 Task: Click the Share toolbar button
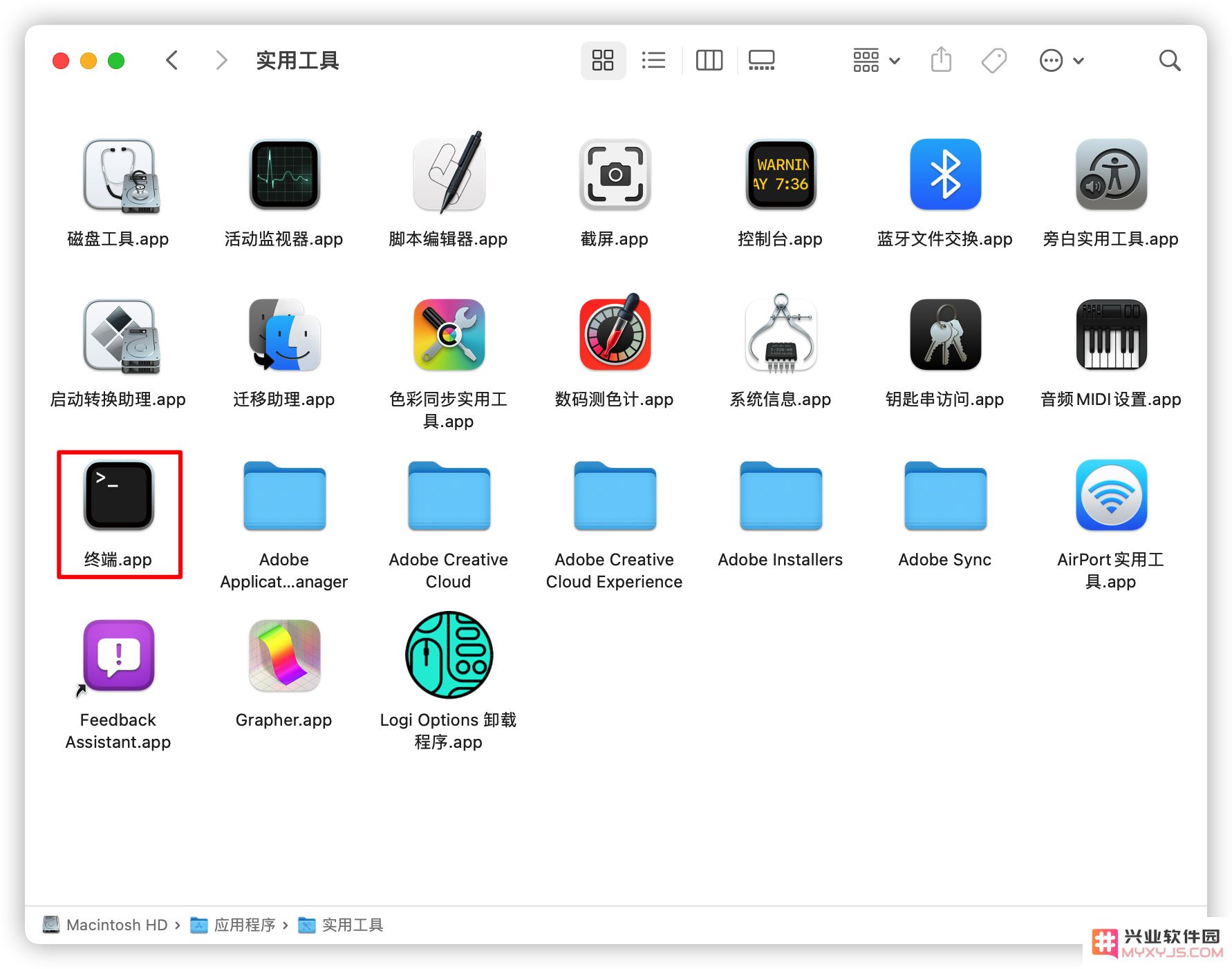[x=941, y=60]
